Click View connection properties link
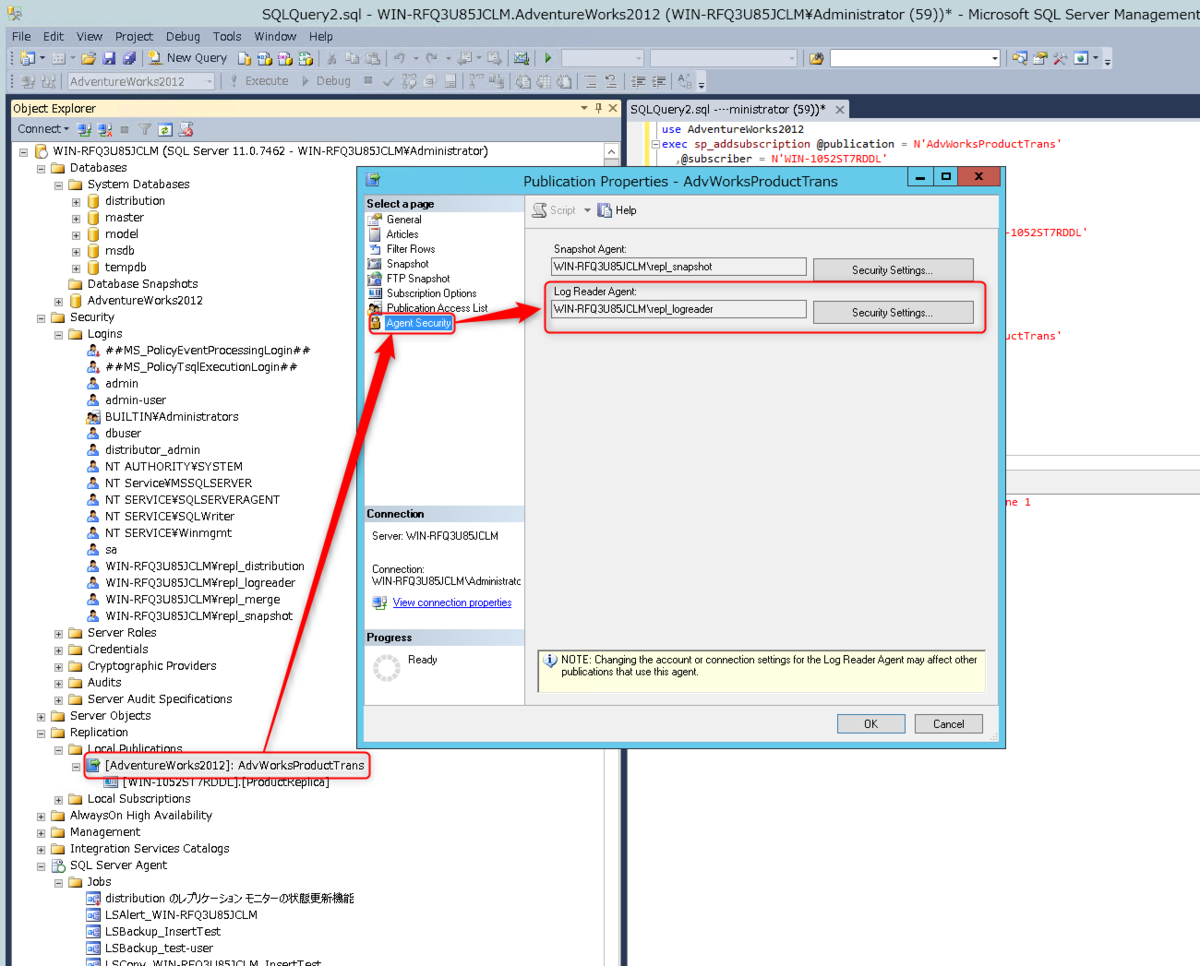 (452, 602)
